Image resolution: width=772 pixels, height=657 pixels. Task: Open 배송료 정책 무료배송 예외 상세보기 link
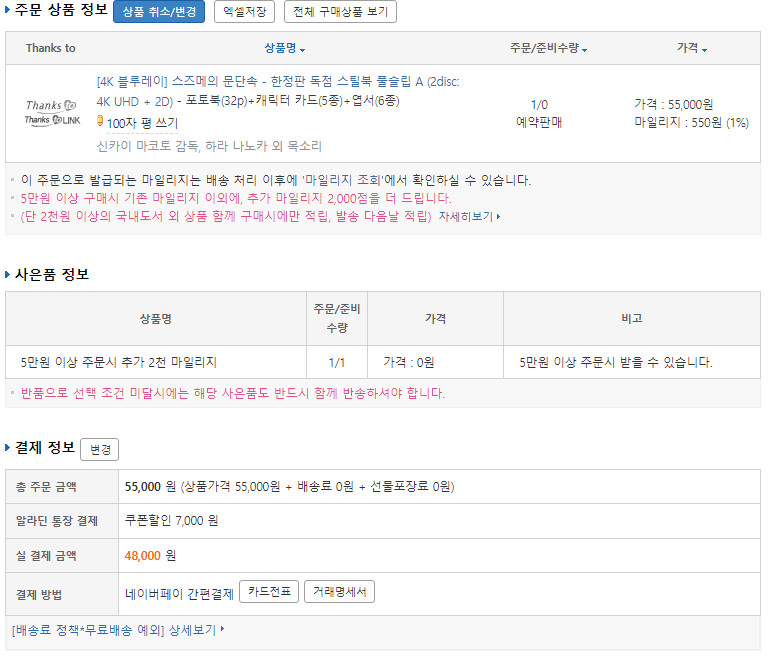coord(118,630)
